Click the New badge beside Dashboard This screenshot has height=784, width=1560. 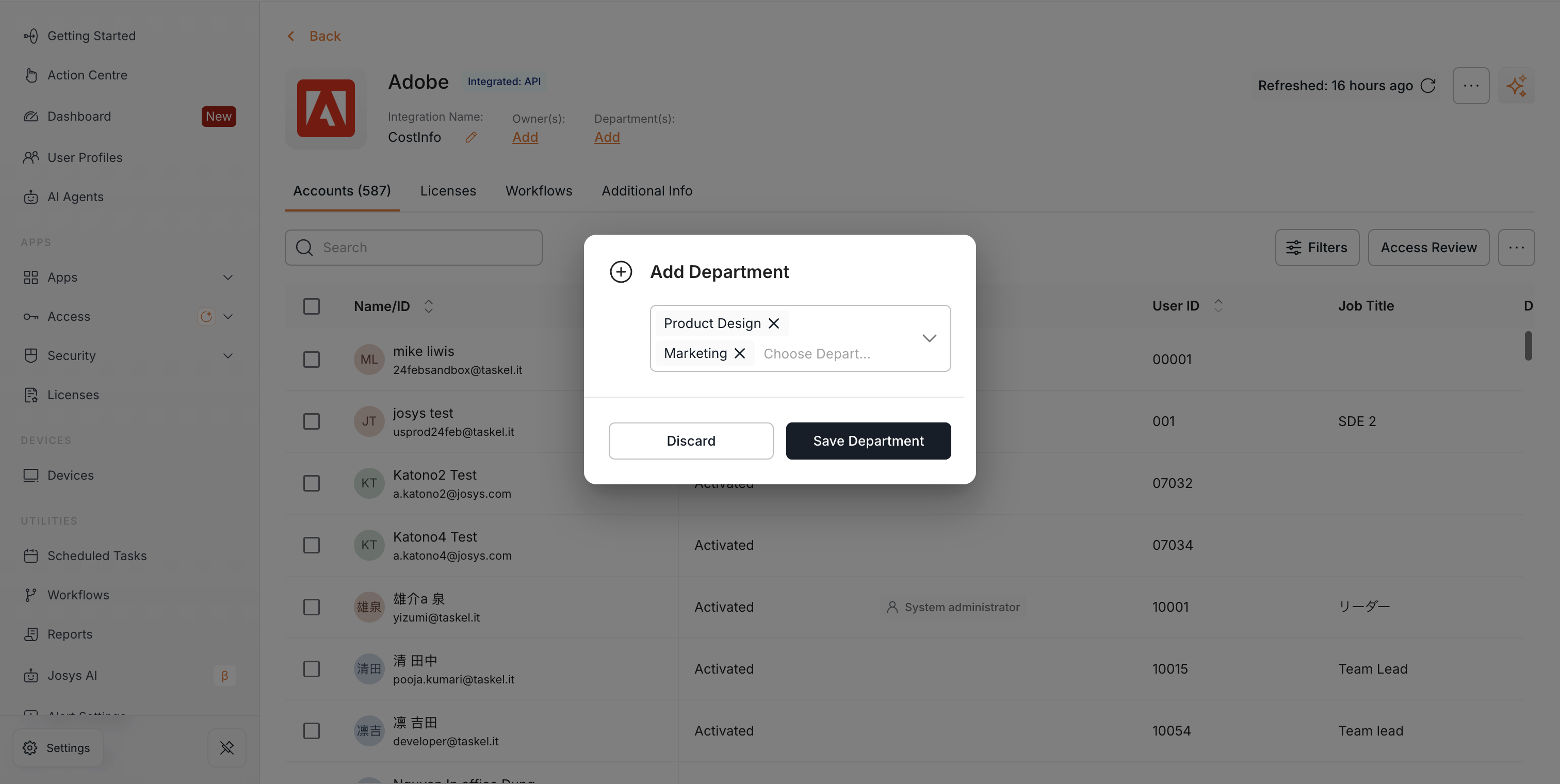219,116
